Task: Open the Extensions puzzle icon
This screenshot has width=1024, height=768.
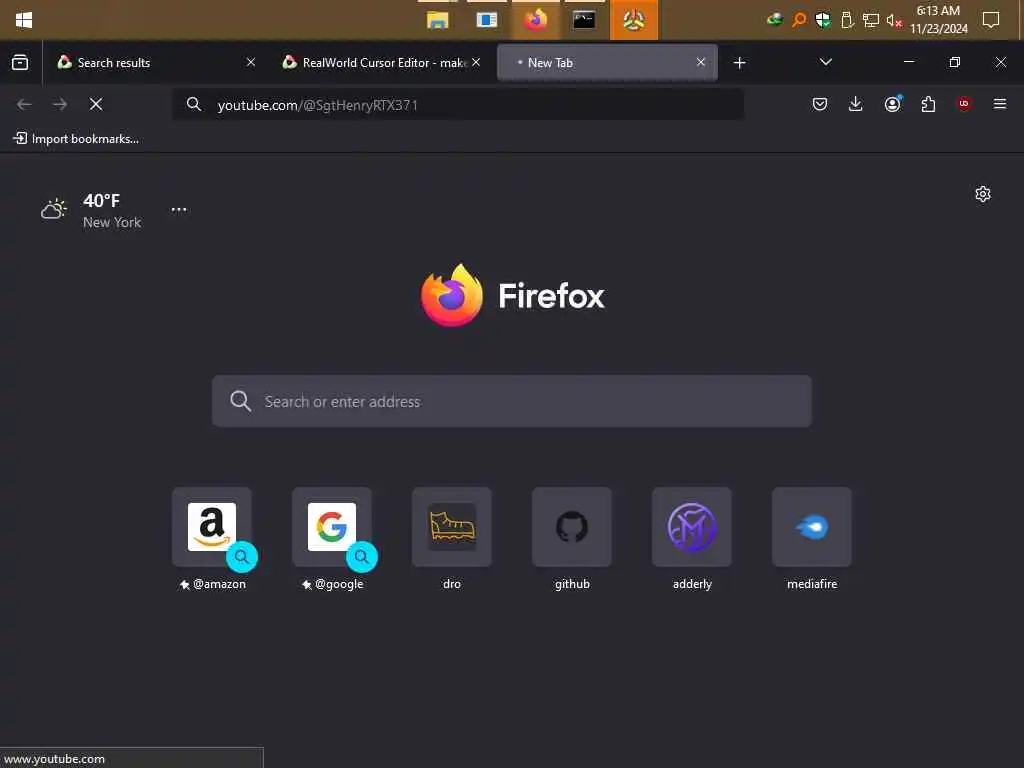Action: coord(928,104)
